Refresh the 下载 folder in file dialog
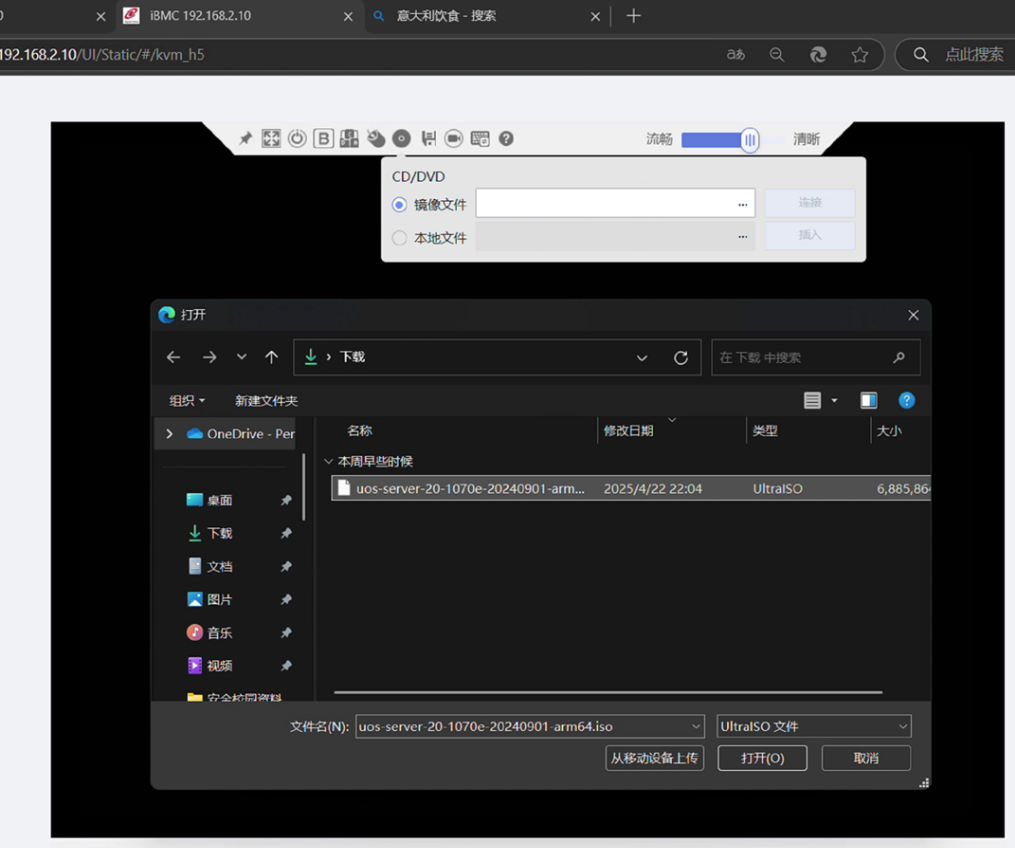The height and width of the screenshot is (848, 1015). (x=681, y=358)
